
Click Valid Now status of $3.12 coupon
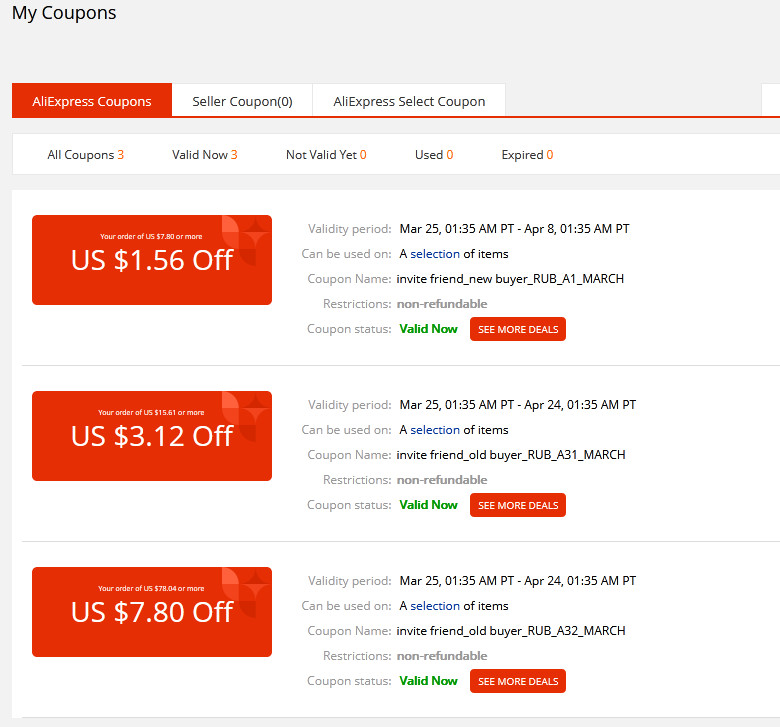click(x=428, y=505)
